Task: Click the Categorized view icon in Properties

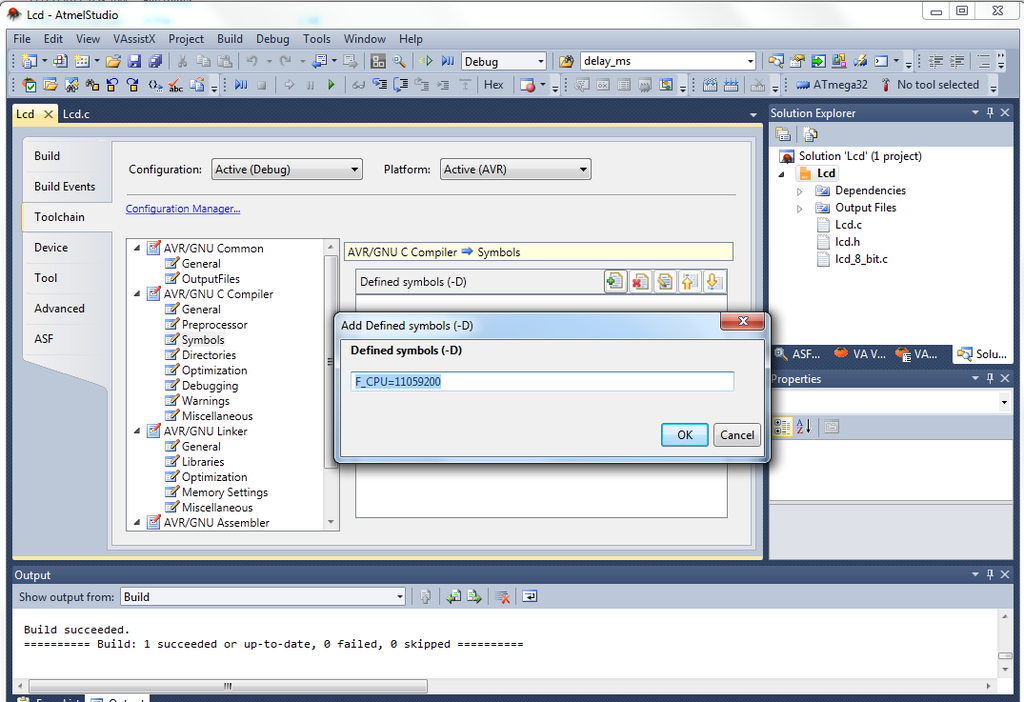Action: pyautogui.click(x=782, y=427)
